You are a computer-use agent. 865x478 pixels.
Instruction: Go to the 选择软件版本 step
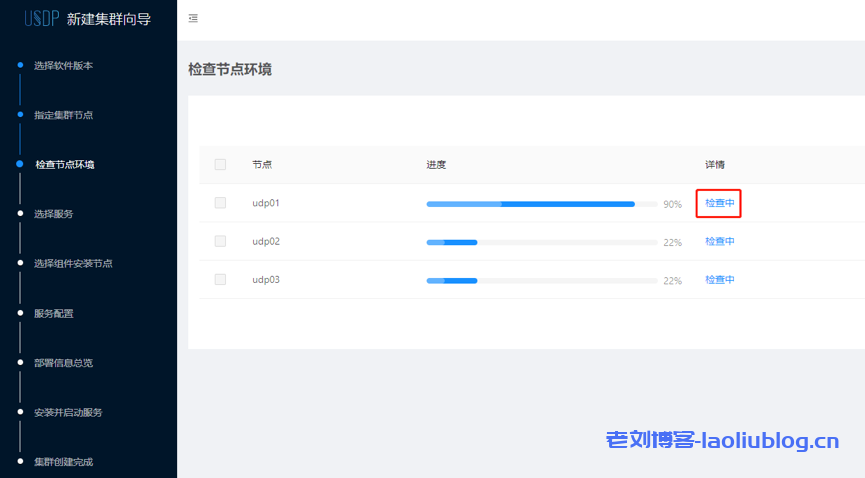pos(63,66)
